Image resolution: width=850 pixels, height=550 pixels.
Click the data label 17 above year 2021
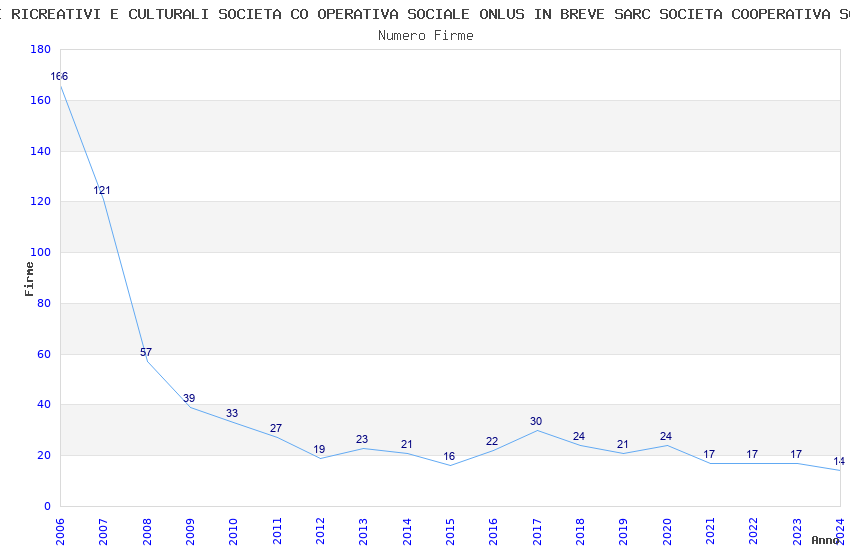pyautogui.click(x=709, y=455)
